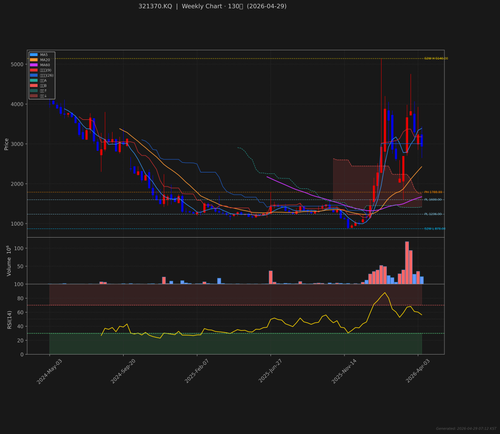Click the 'MA5' legend label

(44, 55)
